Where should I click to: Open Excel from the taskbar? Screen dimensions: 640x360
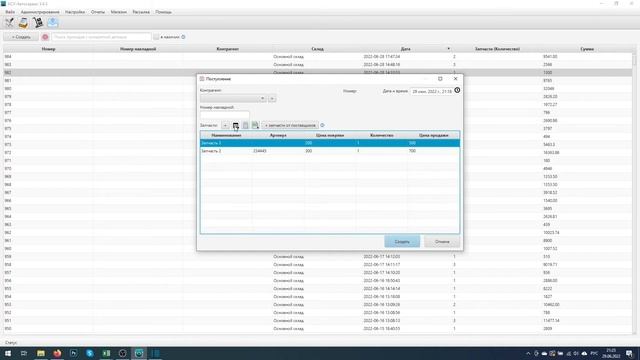[x=106, y=353]
